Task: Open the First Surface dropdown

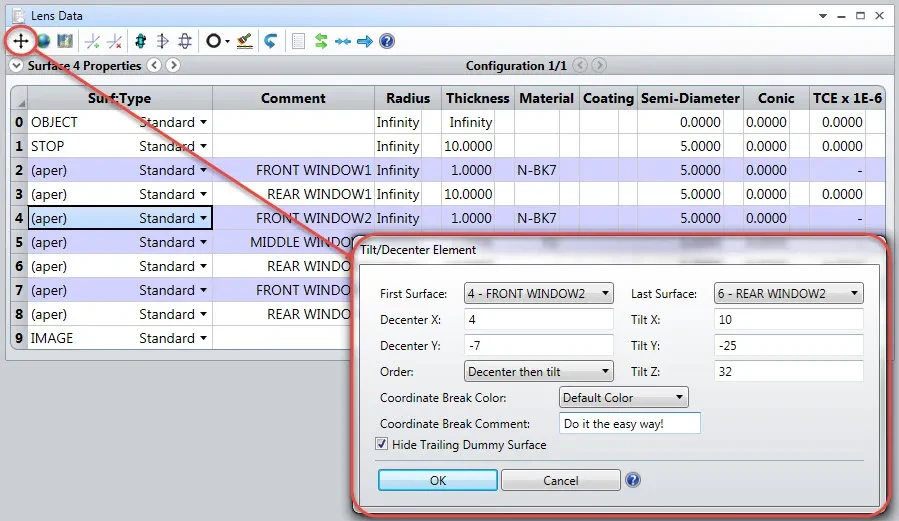Action: [538, 293]
